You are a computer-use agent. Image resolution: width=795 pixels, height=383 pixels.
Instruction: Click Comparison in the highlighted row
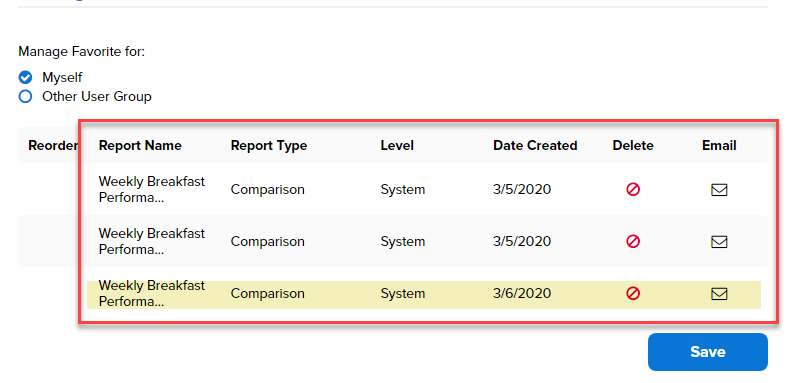(268, 294)
